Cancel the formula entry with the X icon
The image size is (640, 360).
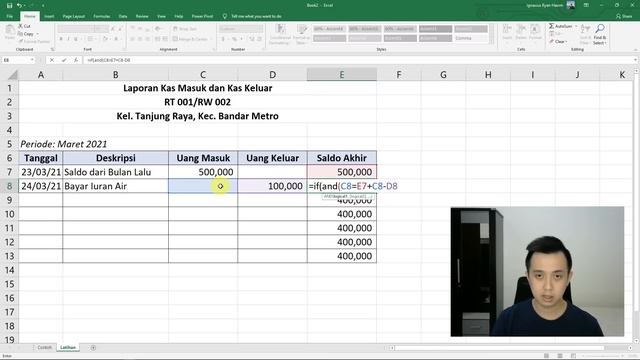(x=52, y=60)
